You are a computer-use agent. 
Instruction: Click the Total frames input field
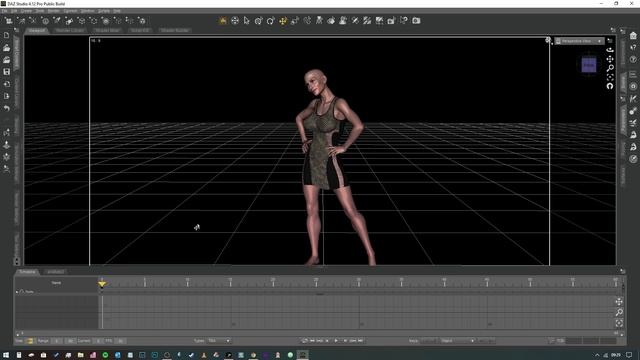pyautogui.click(x=30, y=341)
